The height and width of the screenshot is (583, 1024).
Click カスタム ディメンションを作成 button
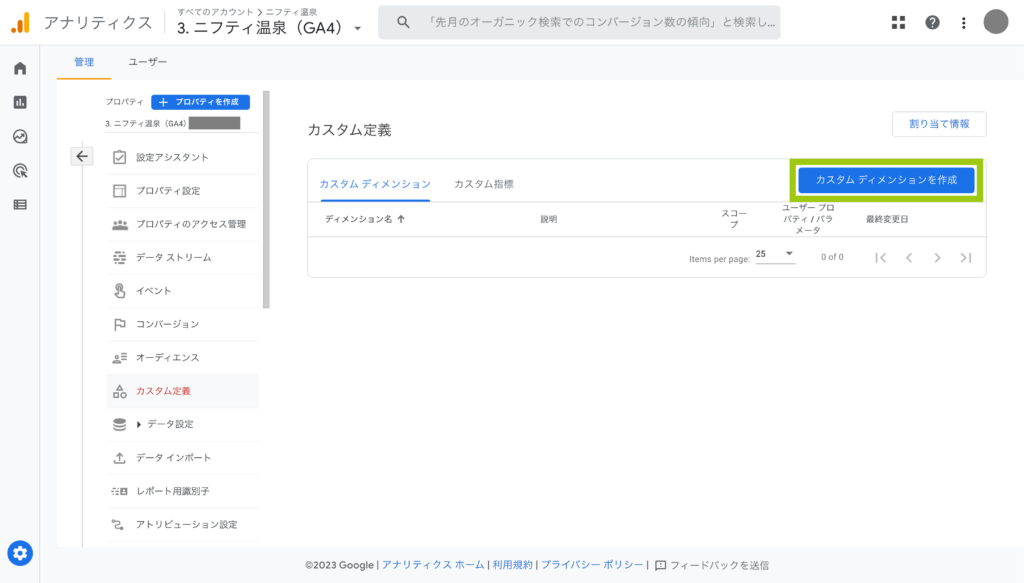(886, 180)
